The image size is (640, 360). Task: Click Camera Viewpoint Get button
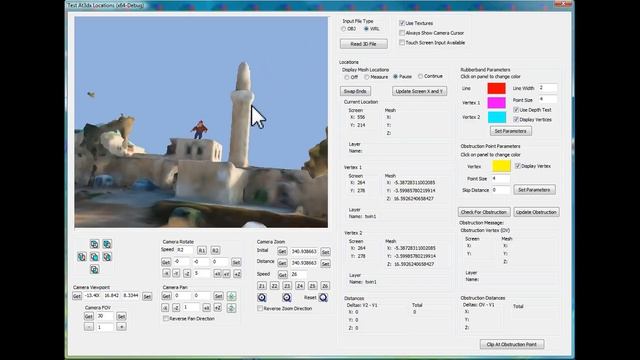point(77,296)
